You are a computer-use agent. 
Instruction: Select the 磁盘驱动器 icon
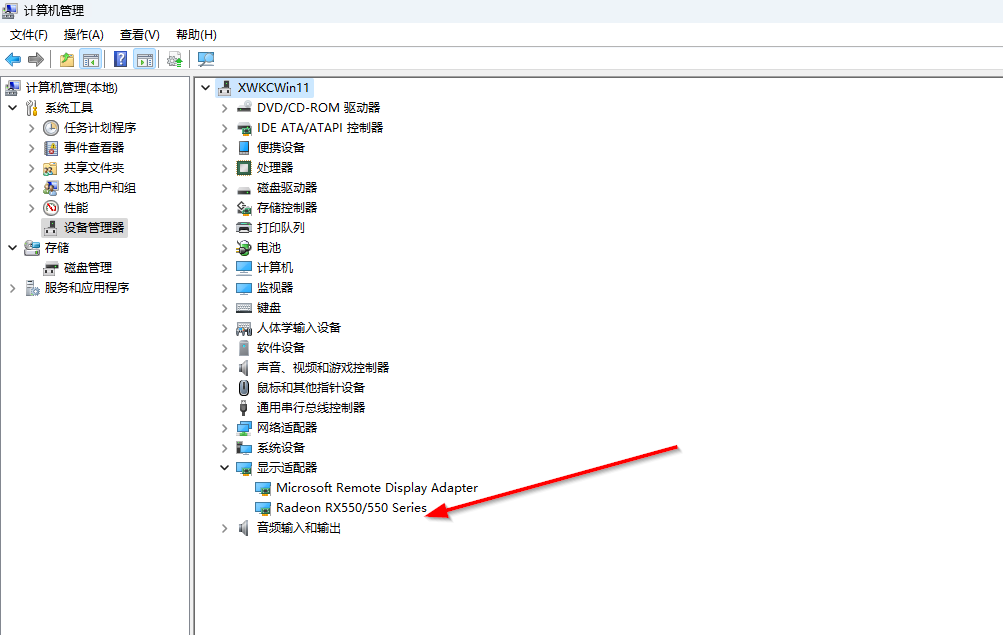[244, 188]
